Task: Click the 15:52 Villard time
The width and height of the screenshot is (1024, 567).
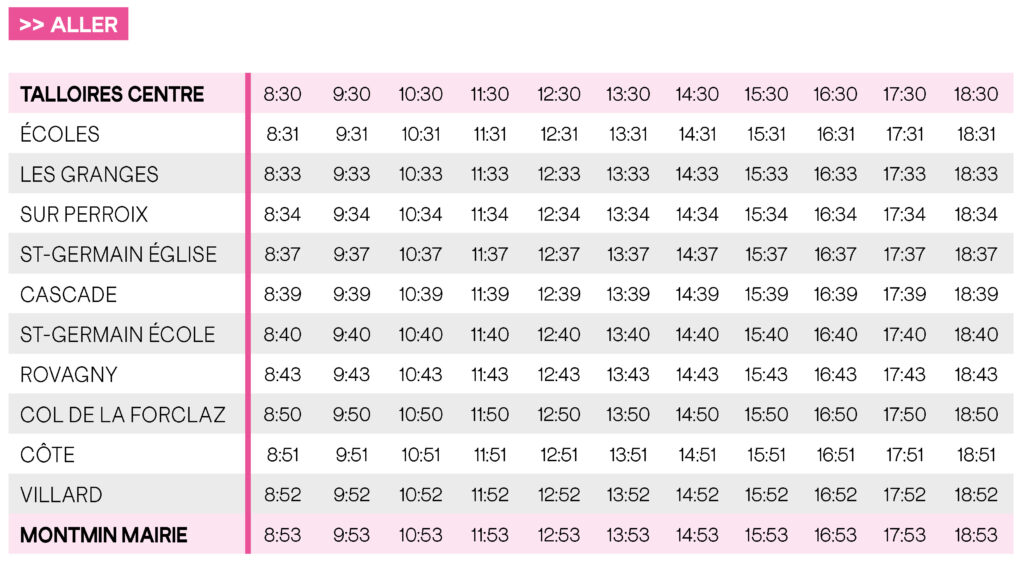Action: tap(766, 495)
